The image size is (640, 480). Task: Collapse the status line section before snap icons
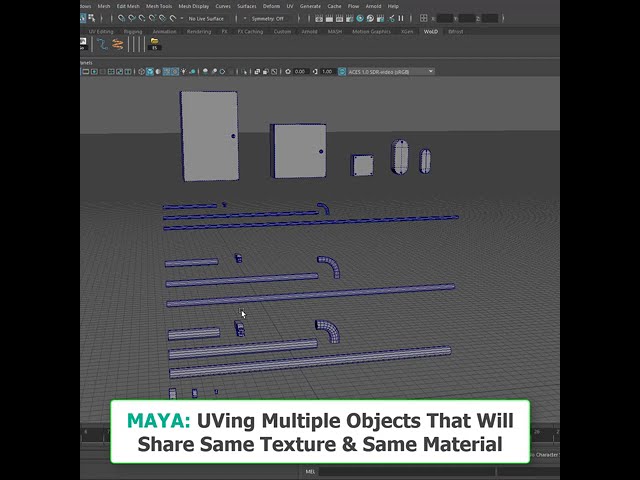click(x=111, y=18)
